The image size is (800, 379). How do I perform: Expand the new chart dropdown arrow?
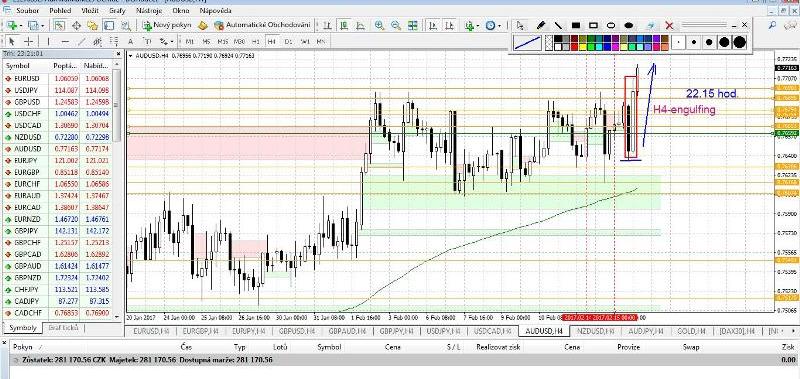(21, 26)
